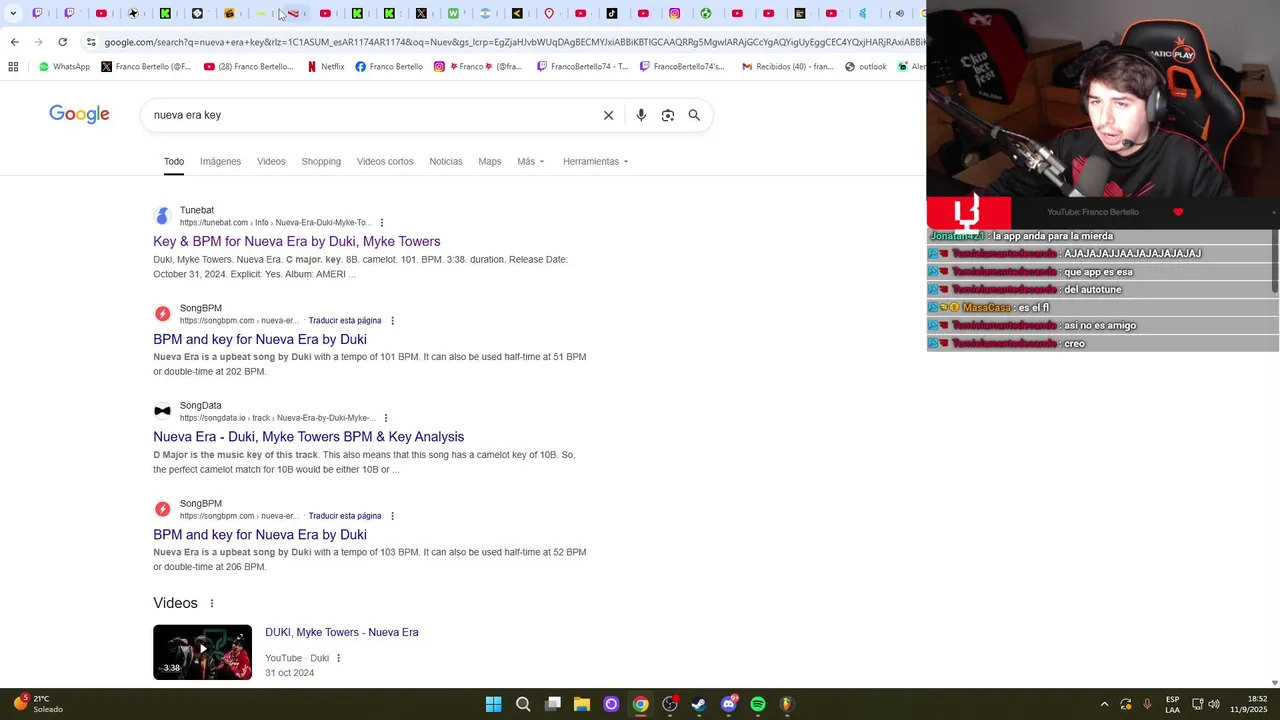Play the Nueva Era video thumbnail

202,652
